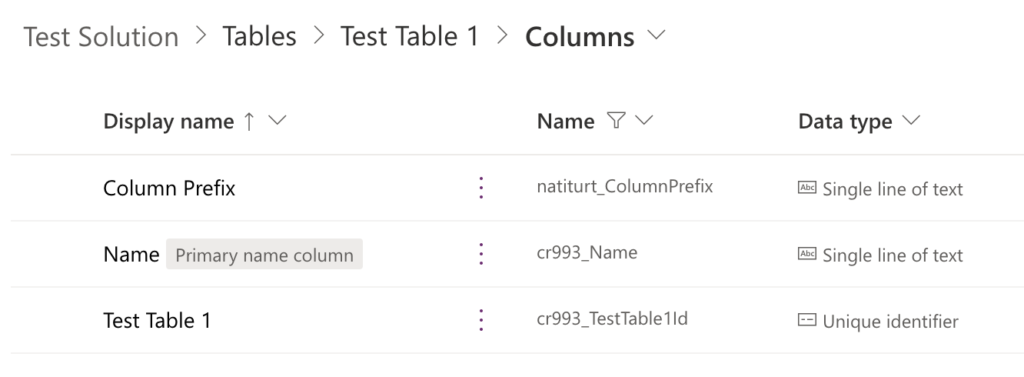1024x377 pixels.
Task: Open the Display name column header dropdown
Action: (x=278, y=121)
